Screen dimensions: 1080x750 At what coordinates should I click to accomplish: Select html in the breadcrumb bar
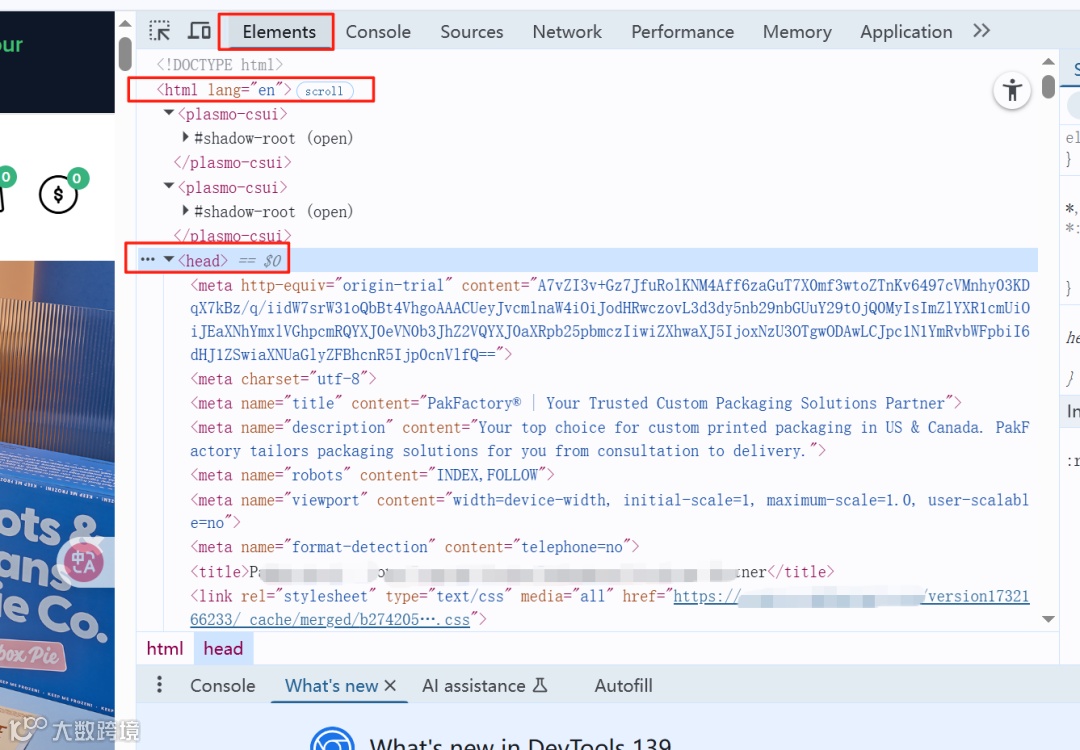[x=165, y=649]
